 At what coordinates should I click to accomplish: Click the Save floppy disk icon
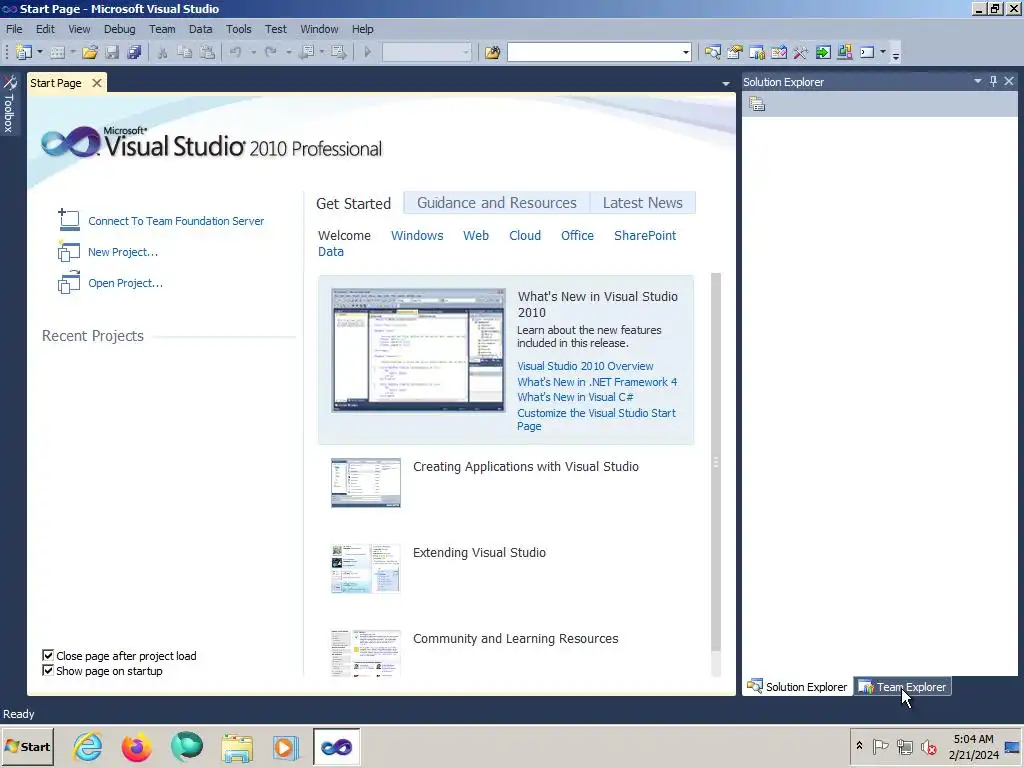tap(112, 52)
